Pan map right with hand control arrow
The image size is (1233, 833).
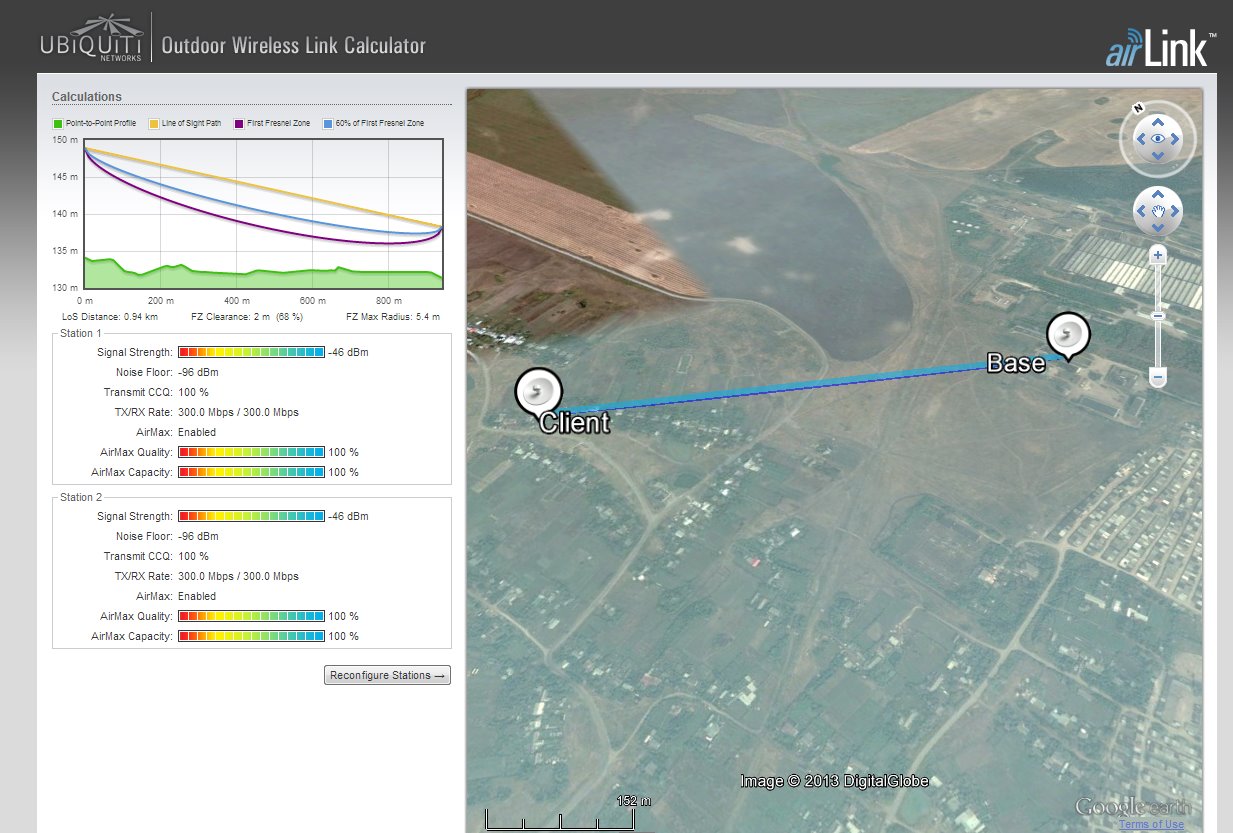[x=1175, y=211]
